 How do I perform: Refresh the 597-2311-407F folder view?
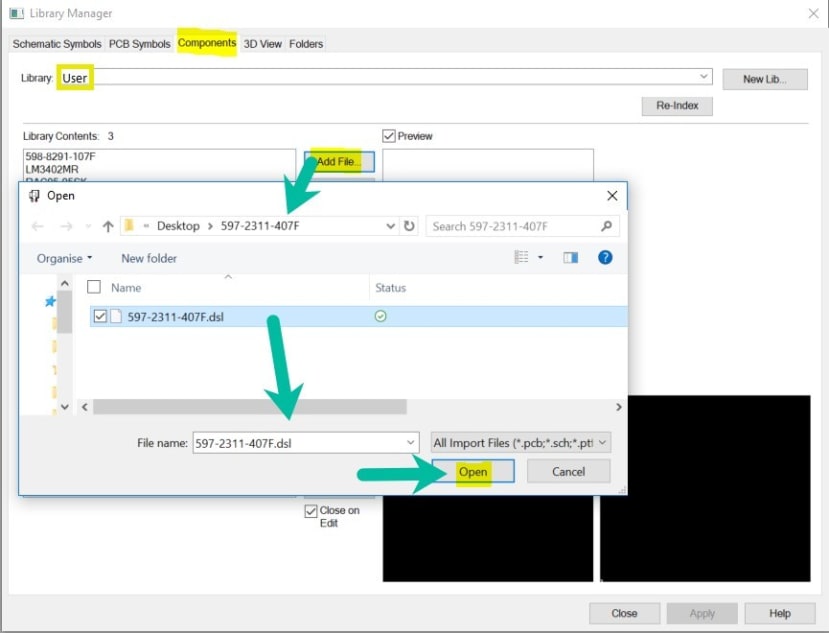tap(409, 226)
